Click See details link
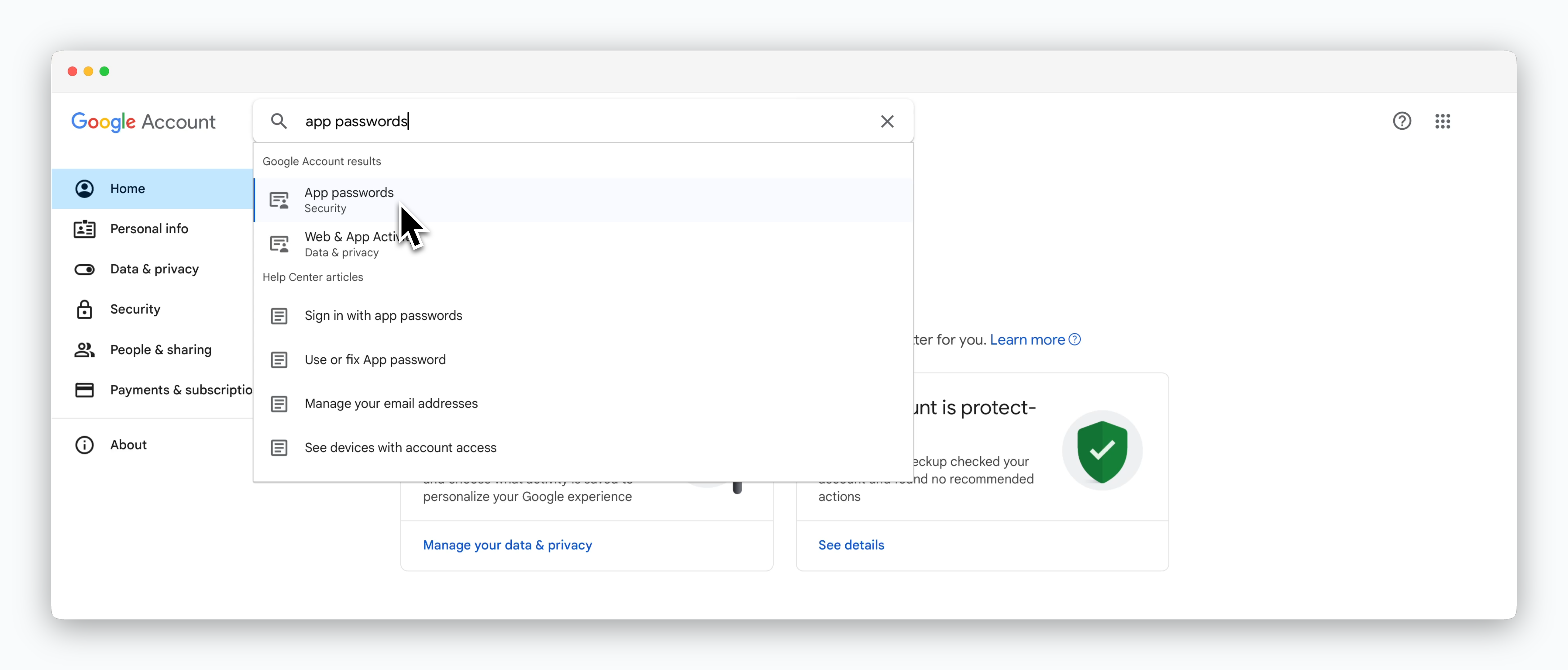 [851, 545]
